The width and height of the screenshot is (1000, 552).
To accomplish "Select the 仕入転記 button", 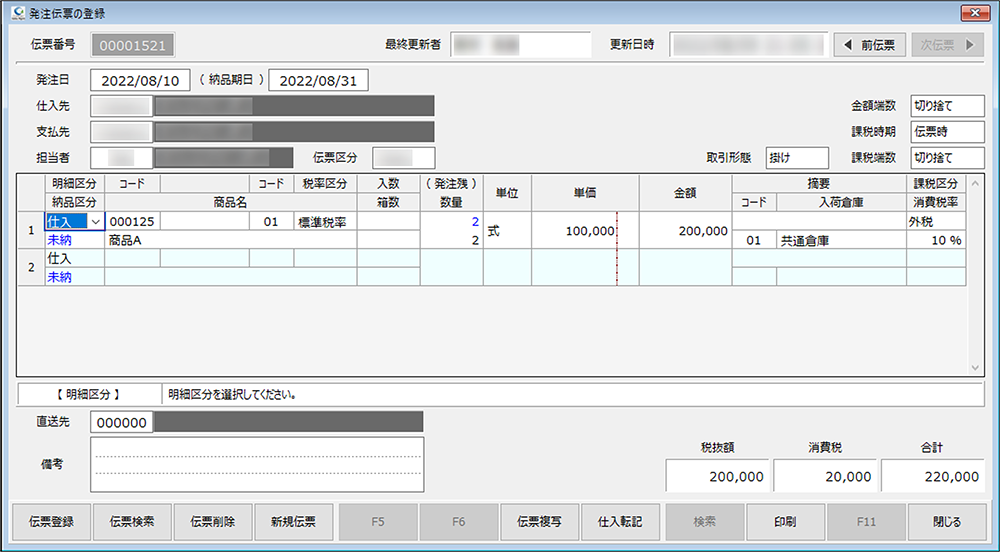I will 620,521.
